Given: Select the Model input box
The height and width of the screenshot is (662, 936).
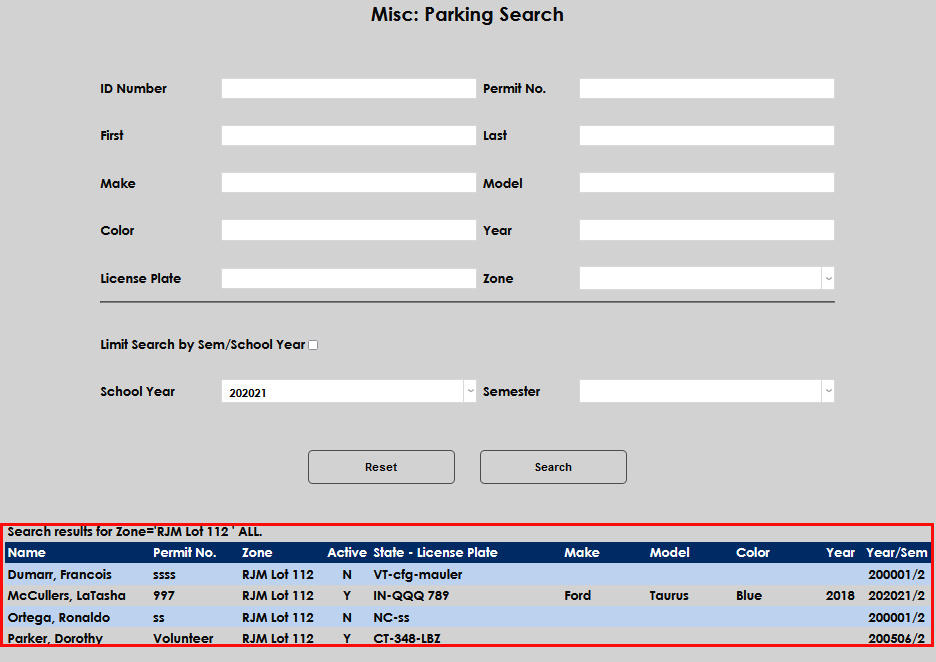Looking at the screenshot, I should [706, 182].
